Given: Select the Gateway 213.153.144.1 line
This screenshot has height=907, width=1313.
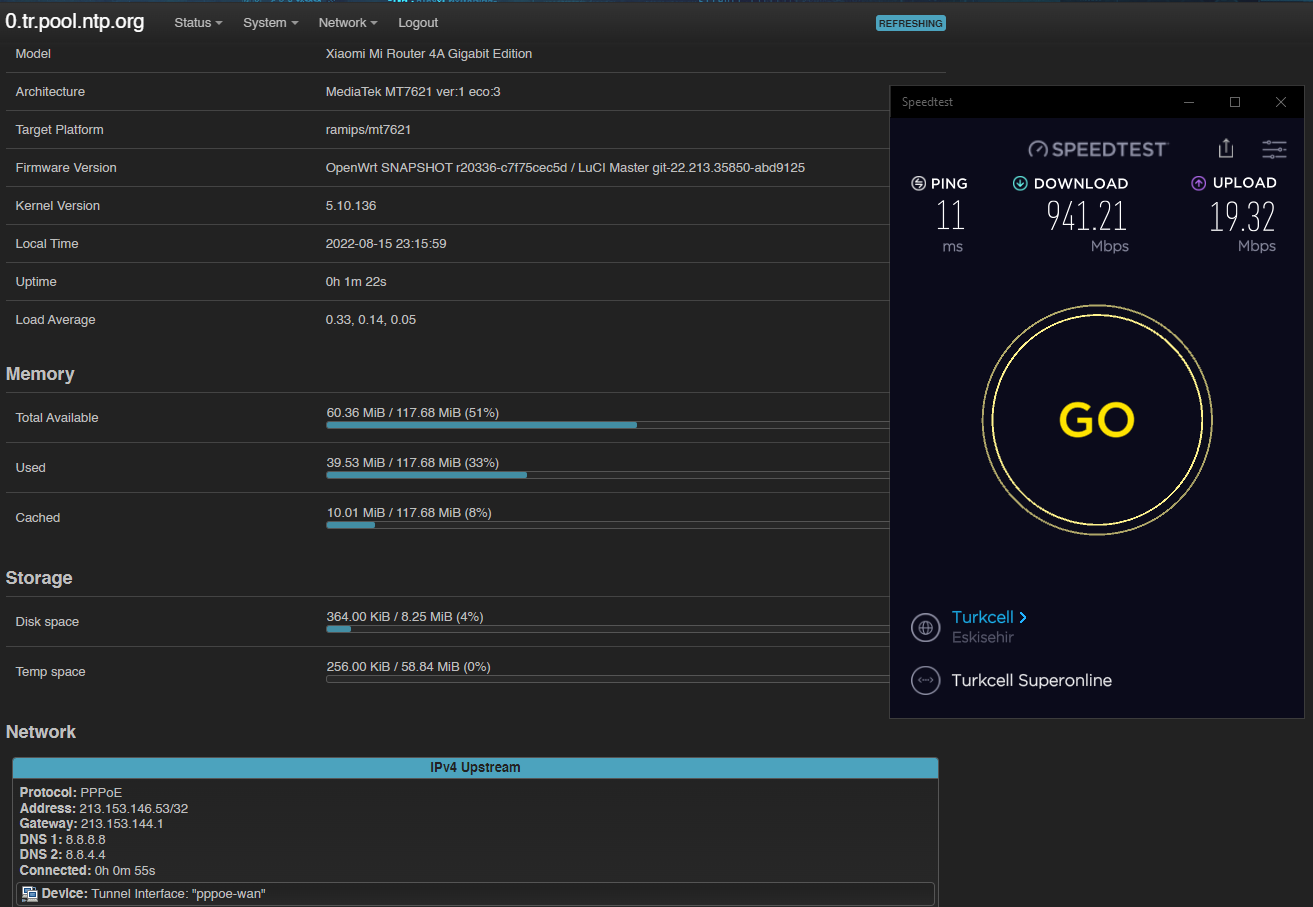Looking at the screenshot, I should tap(92, 824).
